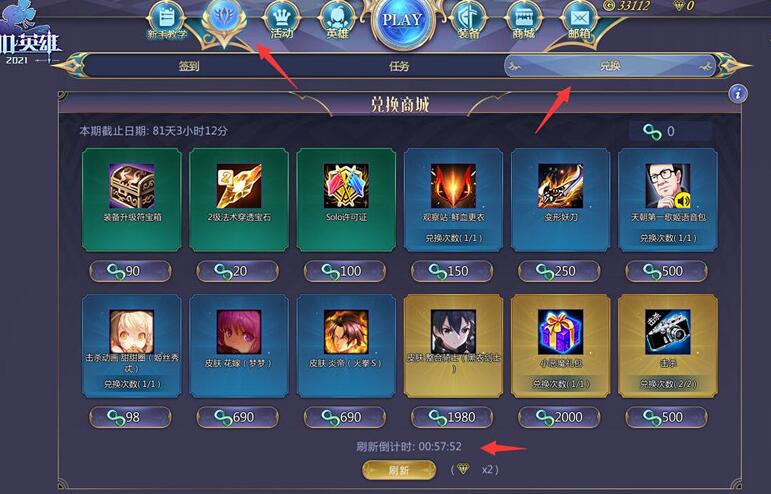771x494 pixels.
Task: Click the 天朝第一歌姬语音包 item card
Action: pyautogui.click(x=668, y=200)
